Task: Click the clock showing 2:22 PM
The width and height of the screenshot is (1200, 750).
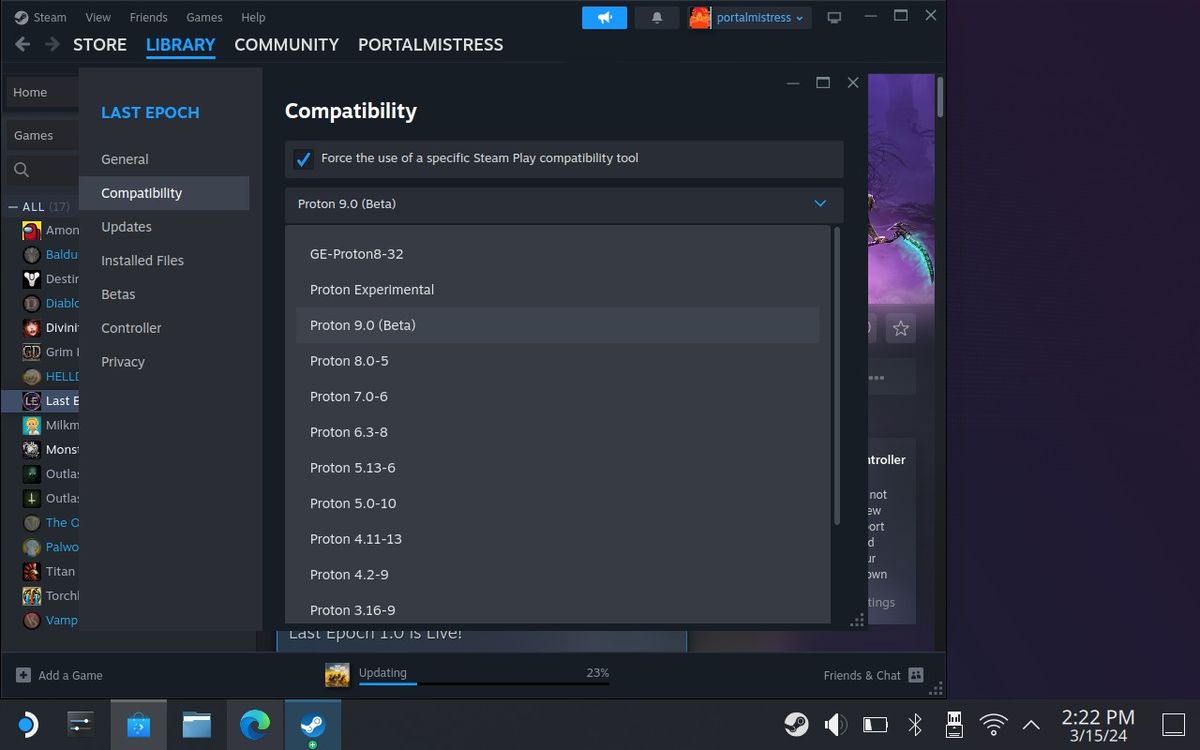Action: tap(1098, 717)
